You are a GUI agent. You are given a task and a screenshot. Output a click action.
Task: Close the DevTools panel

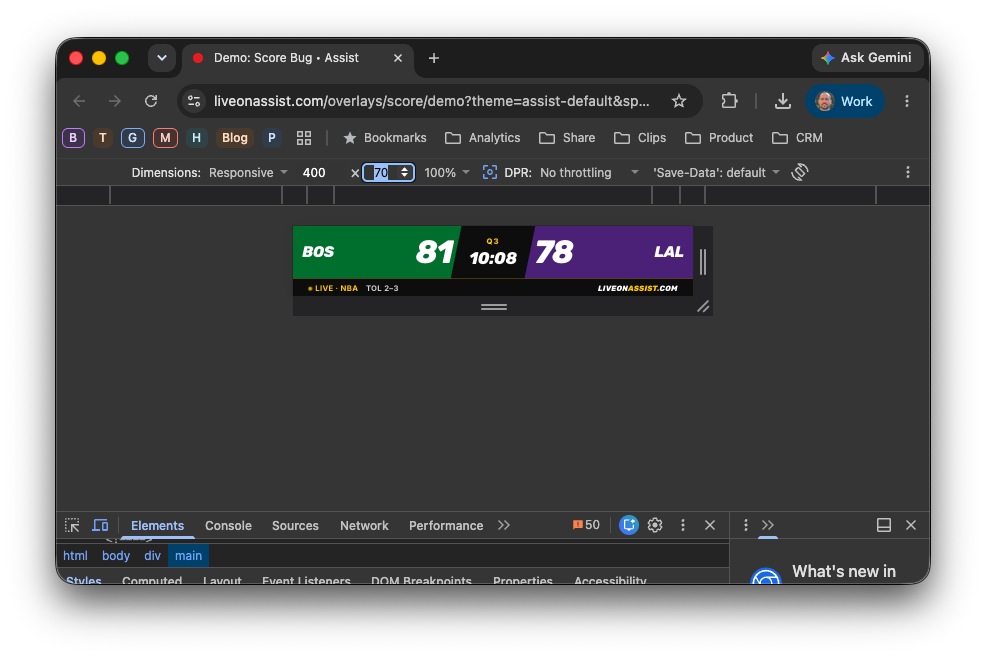(710, 525)
